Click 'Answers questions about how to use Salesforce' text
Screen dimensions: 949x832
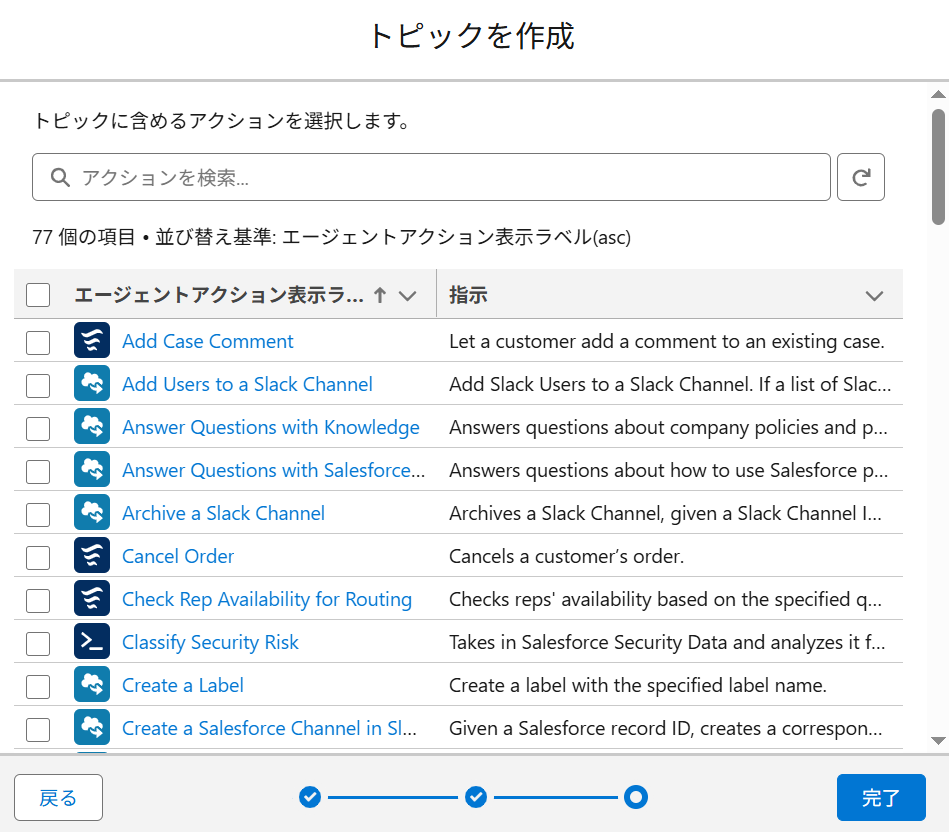(x=669, y=470)
